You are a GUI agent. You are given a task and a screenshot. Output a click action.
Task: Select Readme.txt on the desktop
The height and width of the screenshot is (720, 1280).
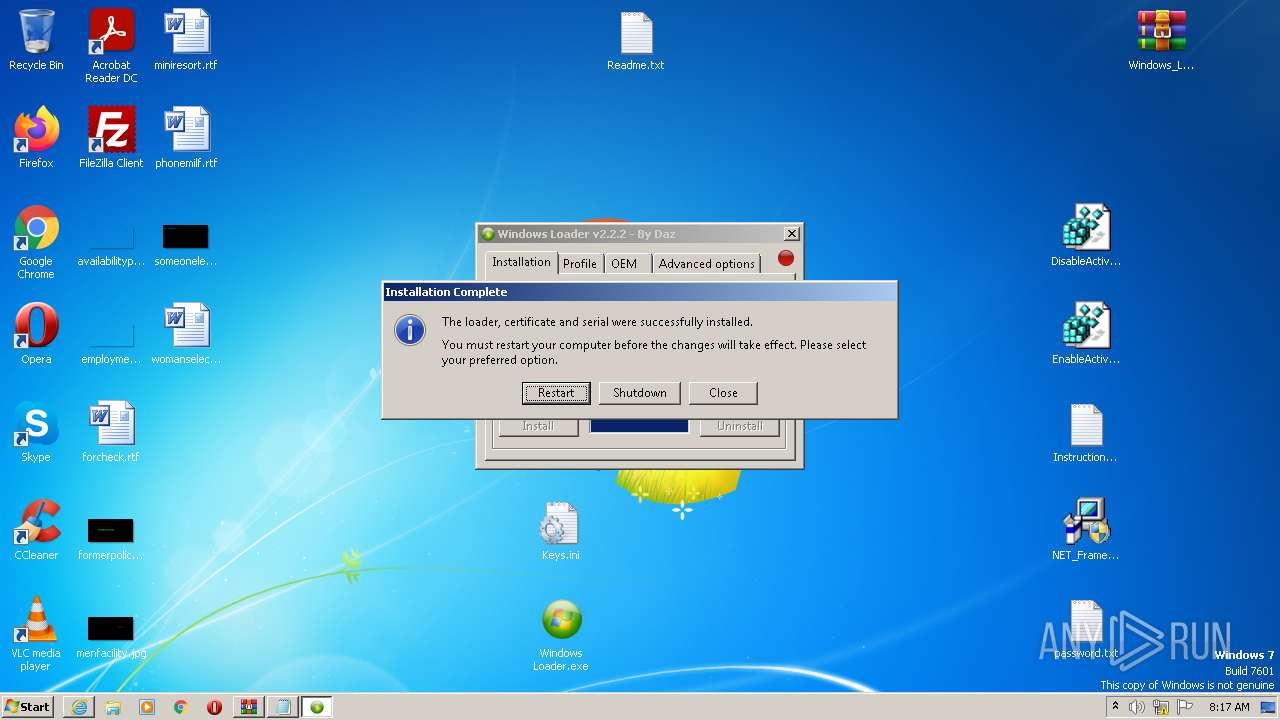click(x=636, y=40)
